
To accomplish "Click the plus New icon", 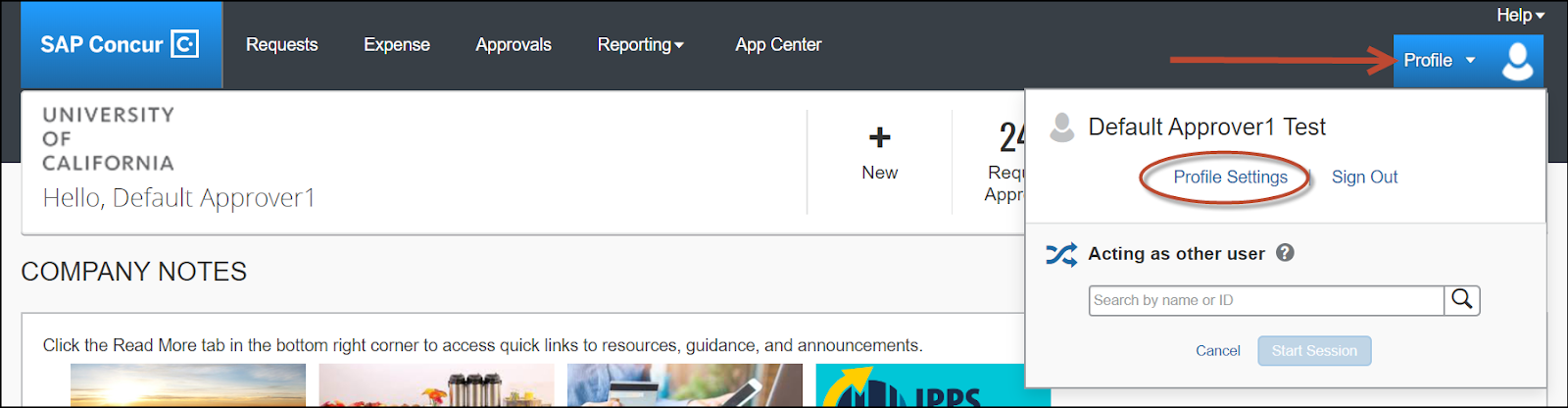I will (x=880, y=137).
